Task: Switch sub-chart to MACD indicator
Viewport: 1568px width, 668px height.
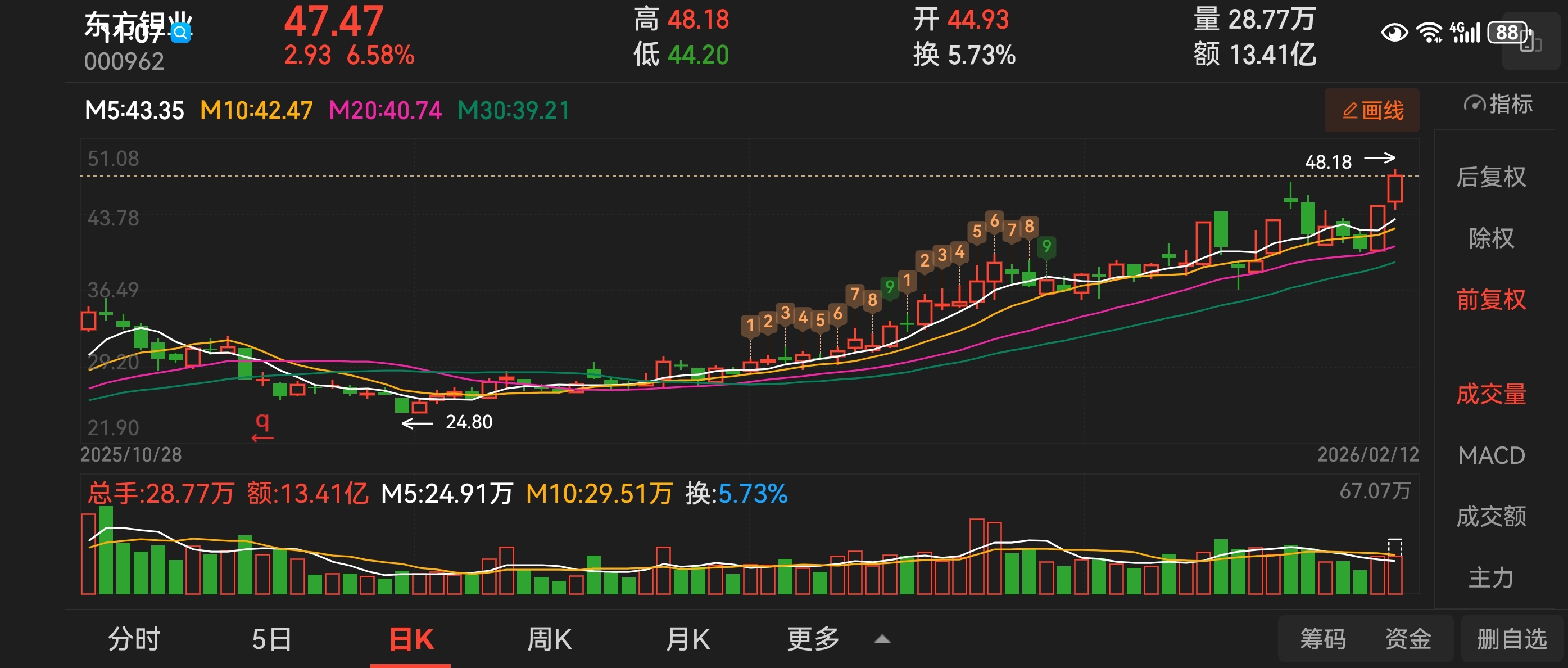Action: 1490,455
